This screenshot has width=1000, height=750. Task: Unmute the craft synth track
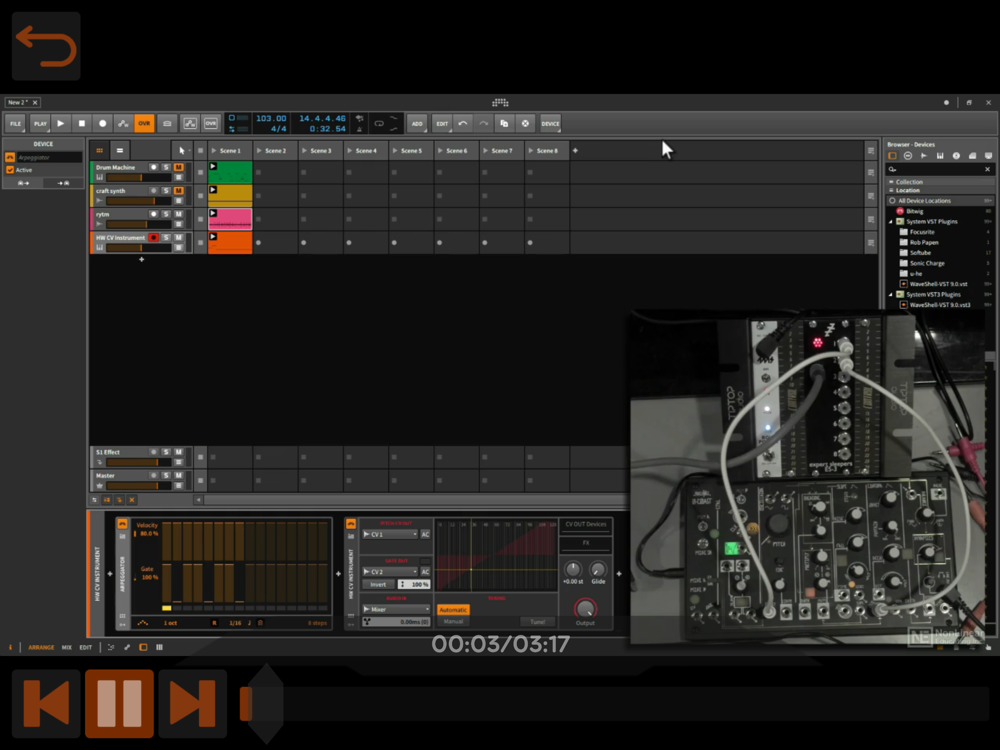(x=179, y=191)
